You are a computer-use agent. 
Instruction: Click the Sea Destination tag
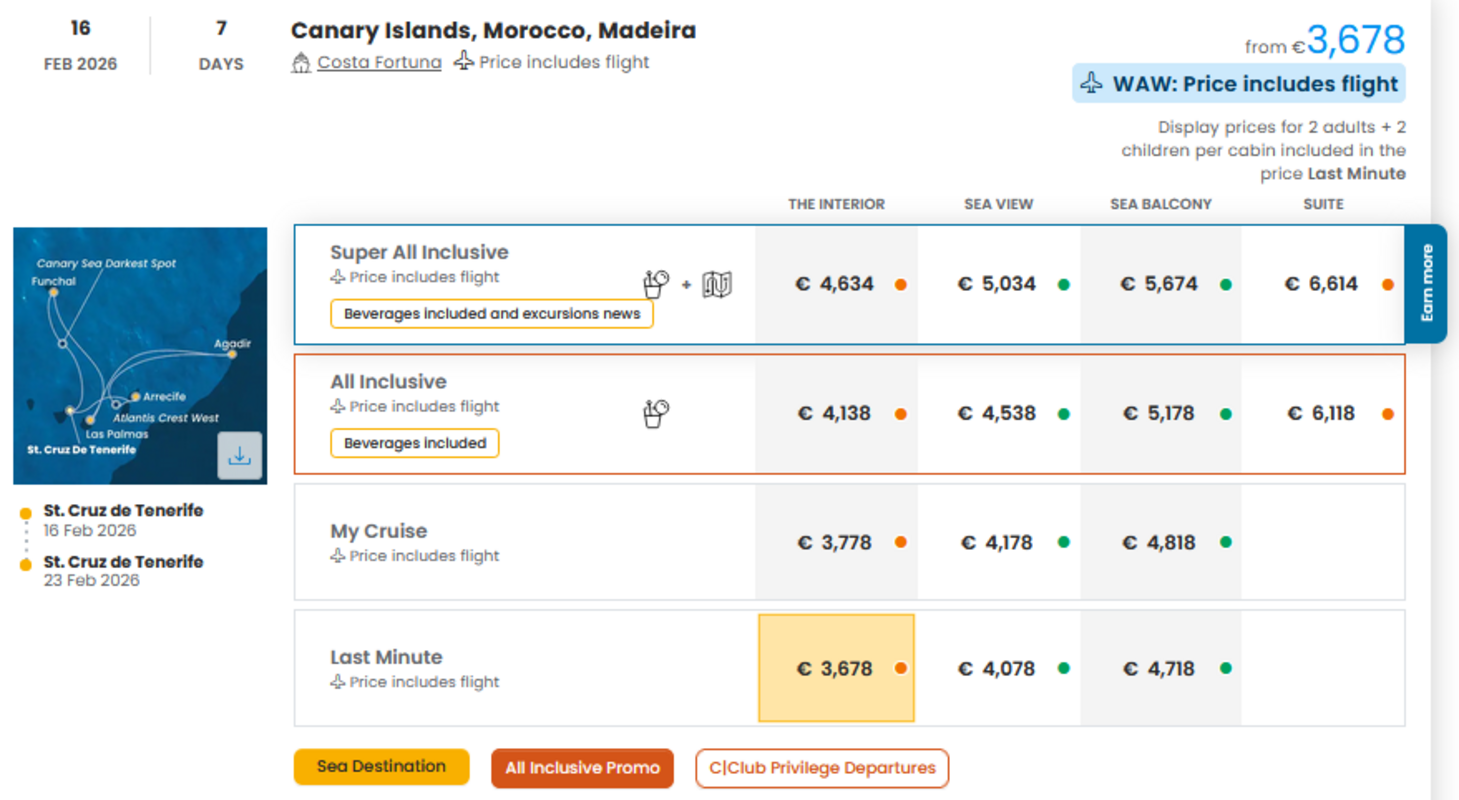point(381,767)
